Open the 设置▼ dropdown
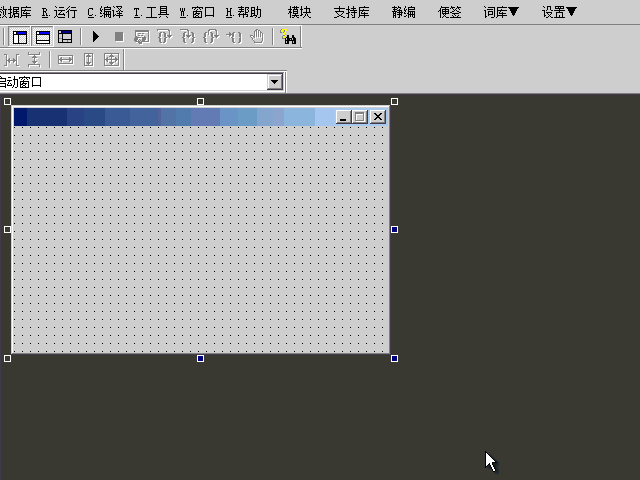640x480 pixels. tap(559, 12)
